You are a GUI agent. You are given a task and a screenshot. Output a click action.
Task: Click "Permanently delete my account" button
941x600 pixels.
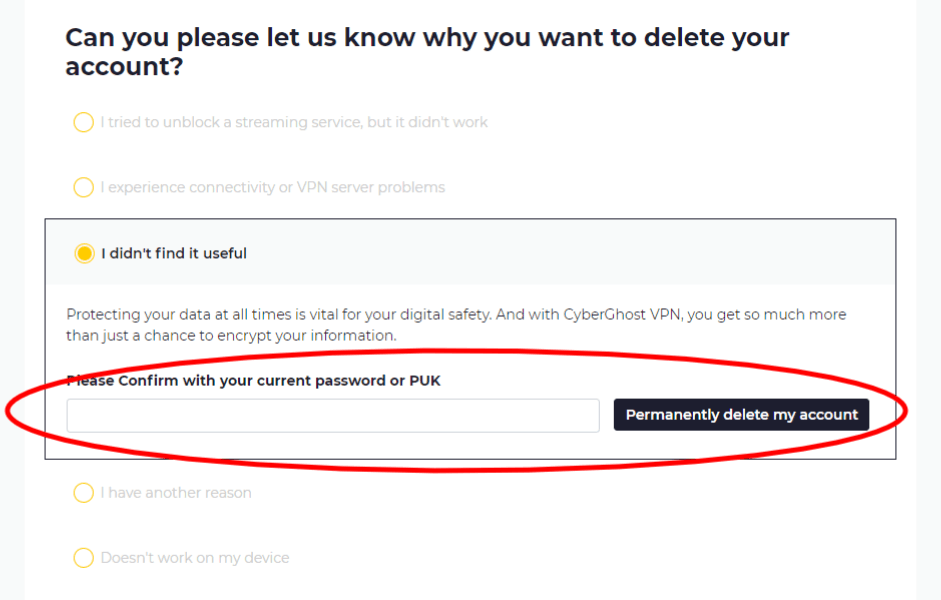[741, 415]
